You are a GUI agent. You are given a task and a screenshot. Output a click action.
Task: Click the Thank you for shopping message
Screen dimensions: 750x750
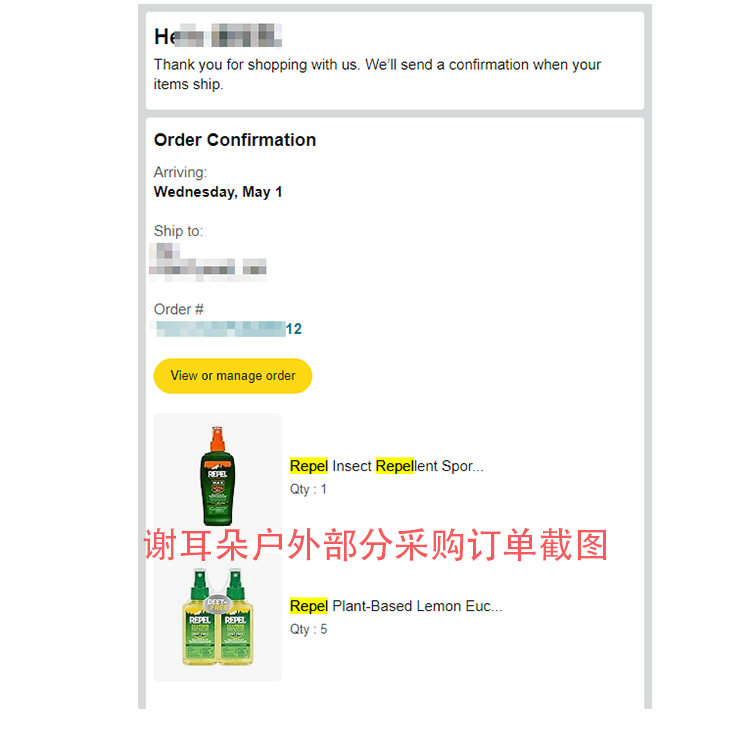tap(377, 74)
